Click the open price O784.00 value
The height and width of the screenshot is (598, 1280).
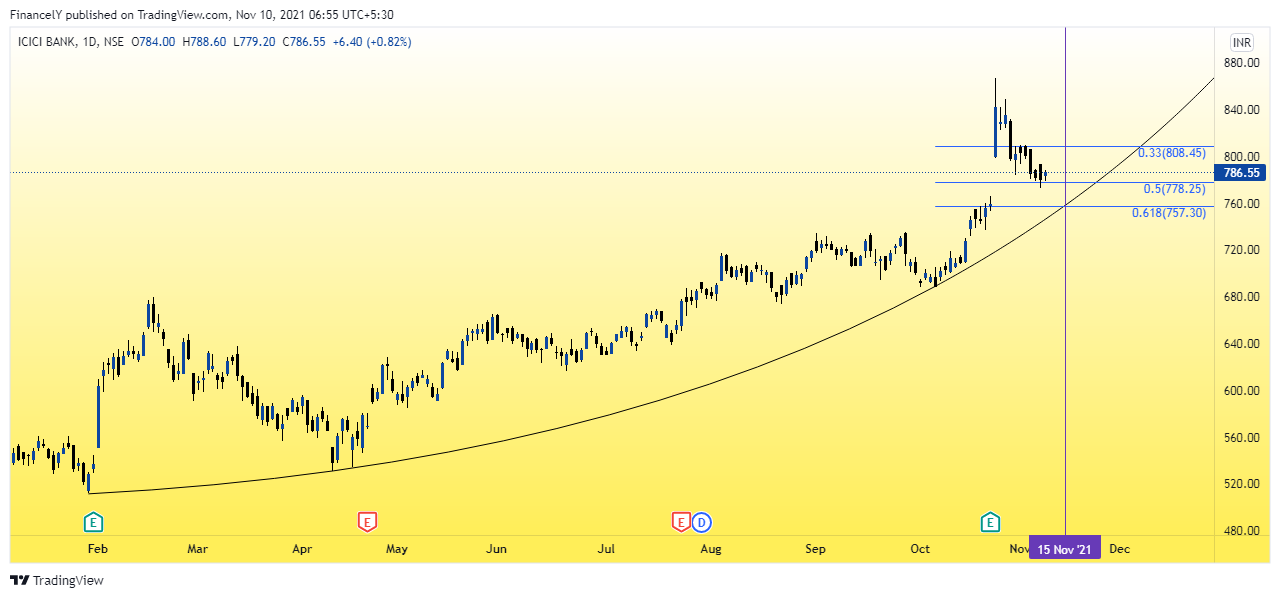pos(151,42)
